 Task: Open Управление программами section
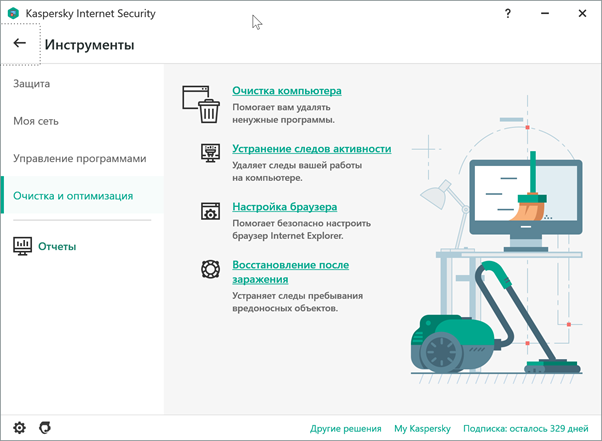[80, 159]
